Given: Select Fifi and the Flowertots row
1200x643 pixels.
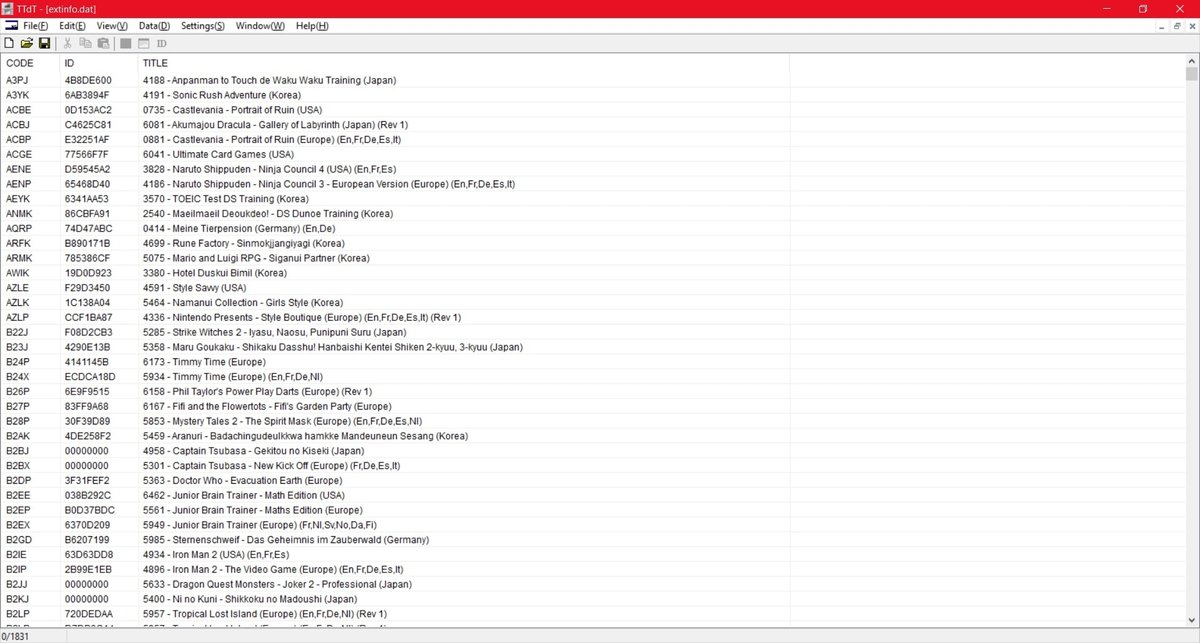Looking at the screenshot, I should coord(592,406).
